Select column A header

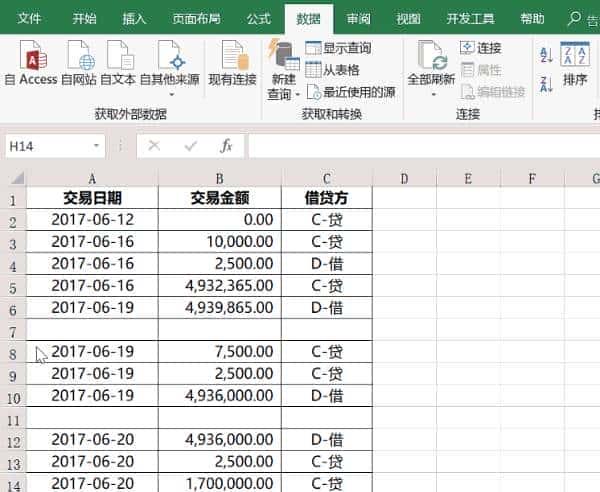(92, 179)
